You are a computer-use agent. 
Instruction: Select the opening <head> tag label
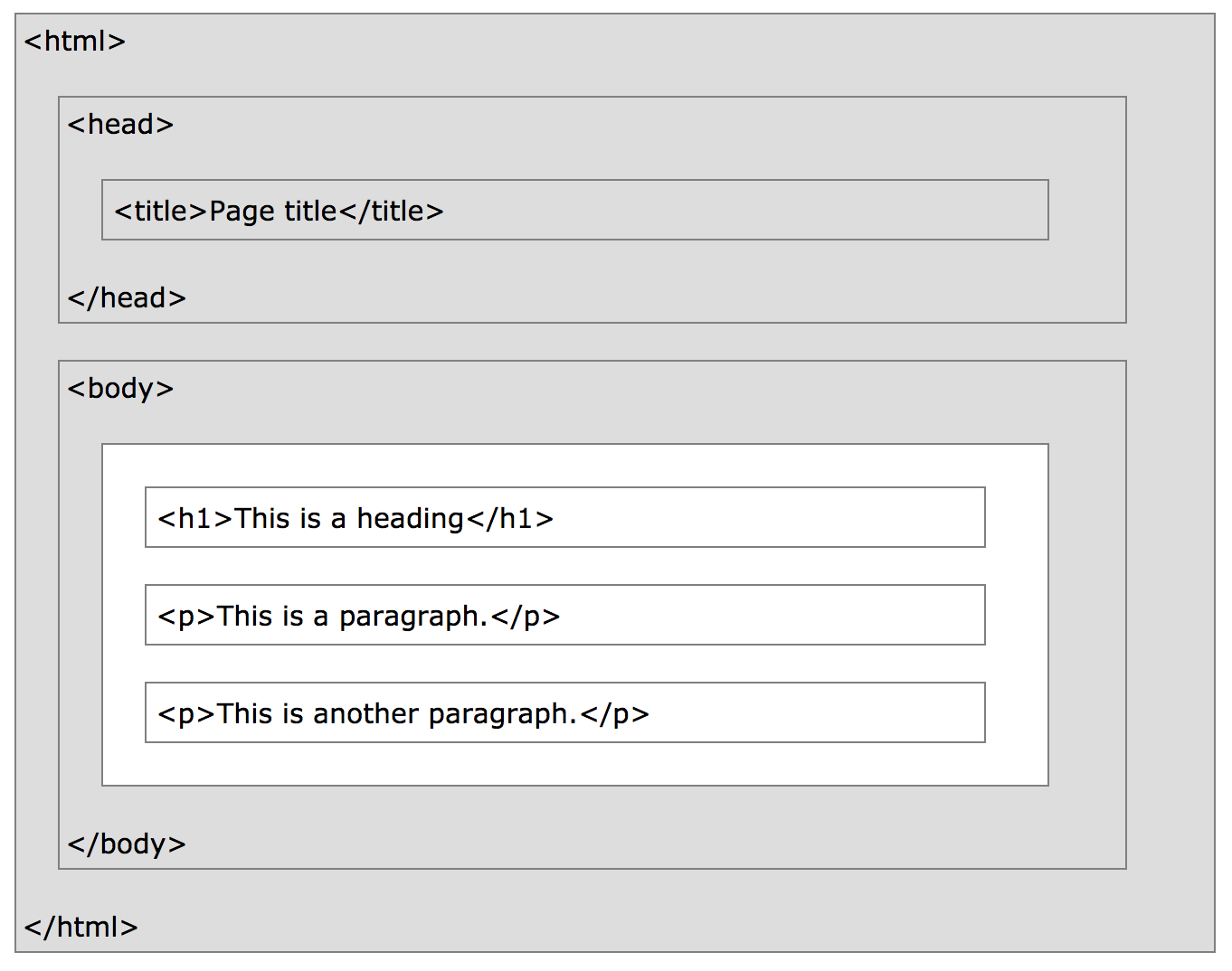(x=120, y=125)
